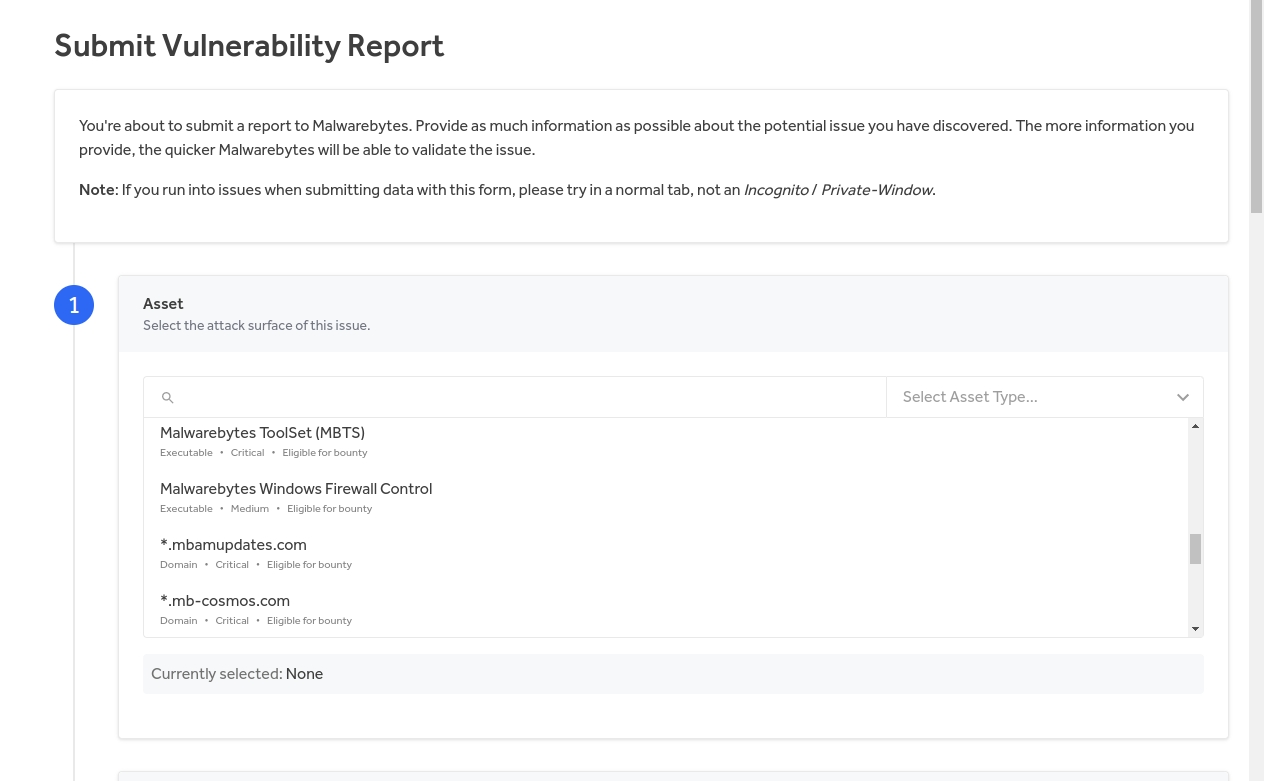Select the *.mbamupdates.com domain asset
This screenshot has height=781, width=1271.
click(x=667, y=553)
